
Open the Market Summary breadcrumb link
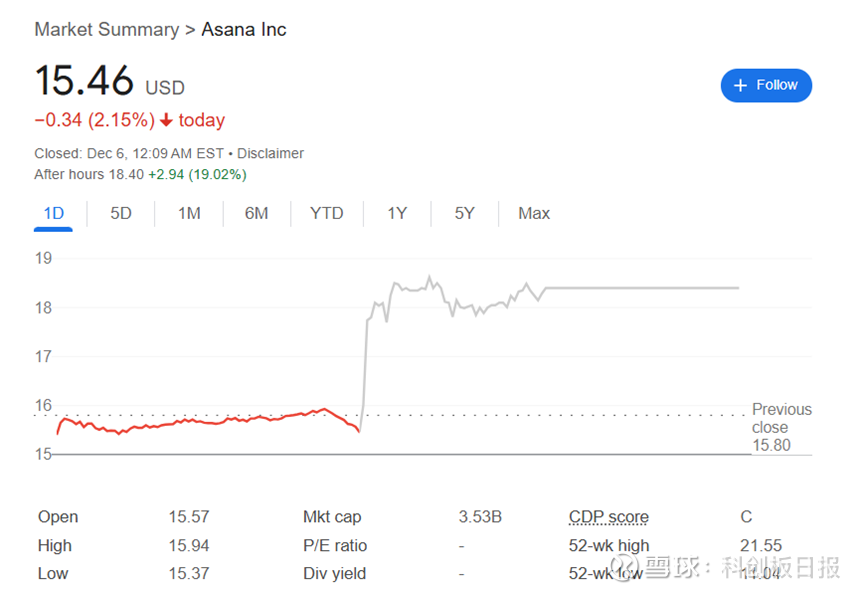106,29
